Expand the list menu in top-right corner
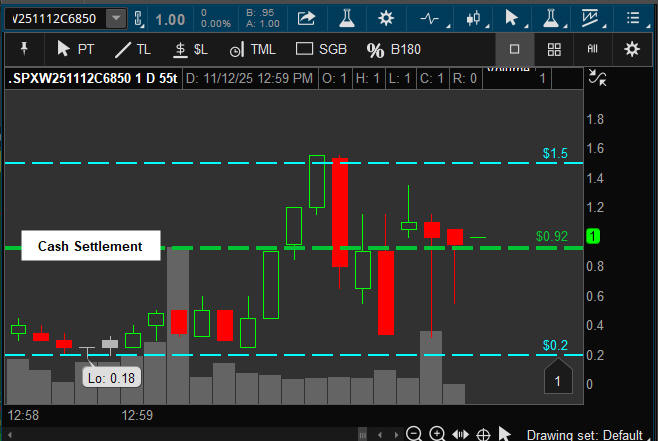Image resolution: width=658 pixels, height=441 pixels. (x=632, y=18)
